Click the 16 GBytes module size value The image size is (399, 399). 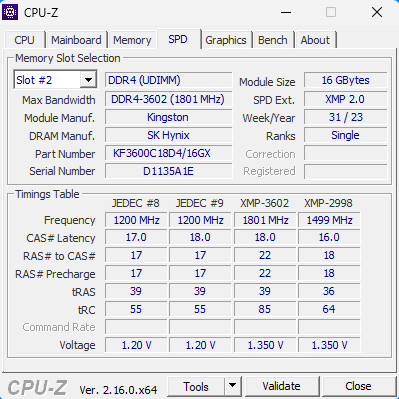point(346,80)
